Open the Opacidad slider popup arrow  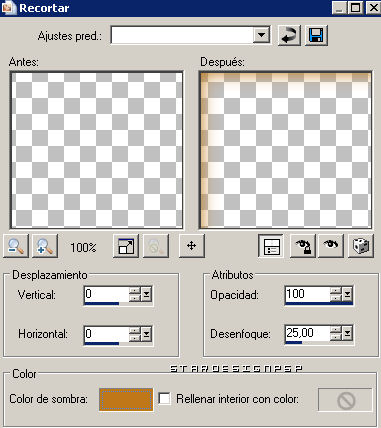pyautogui.click(x=347, y=294)
